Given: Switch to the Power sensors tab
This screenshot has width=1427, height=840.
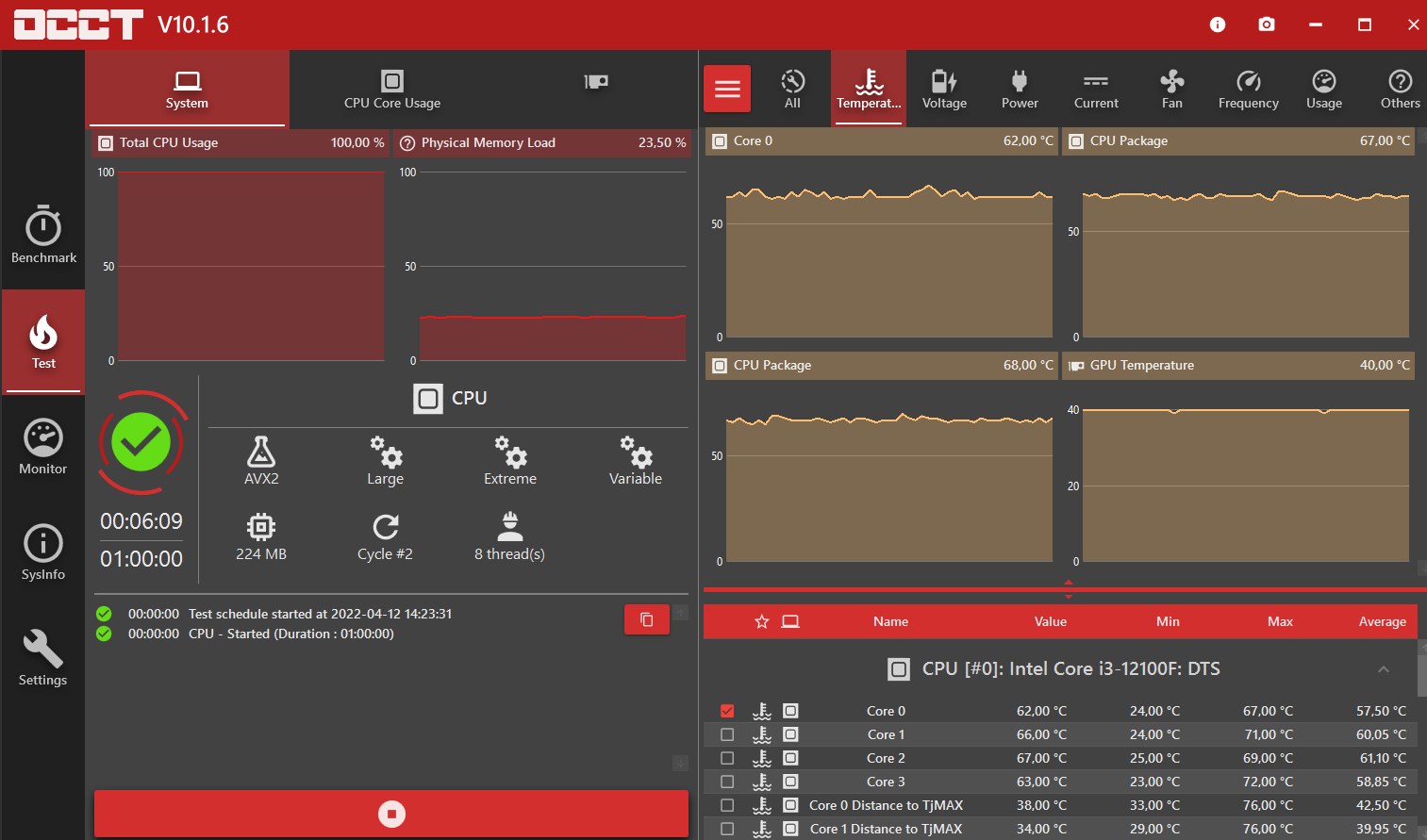Looking at the screenshot, I should pyautogui.click(x=1020, y=89).
